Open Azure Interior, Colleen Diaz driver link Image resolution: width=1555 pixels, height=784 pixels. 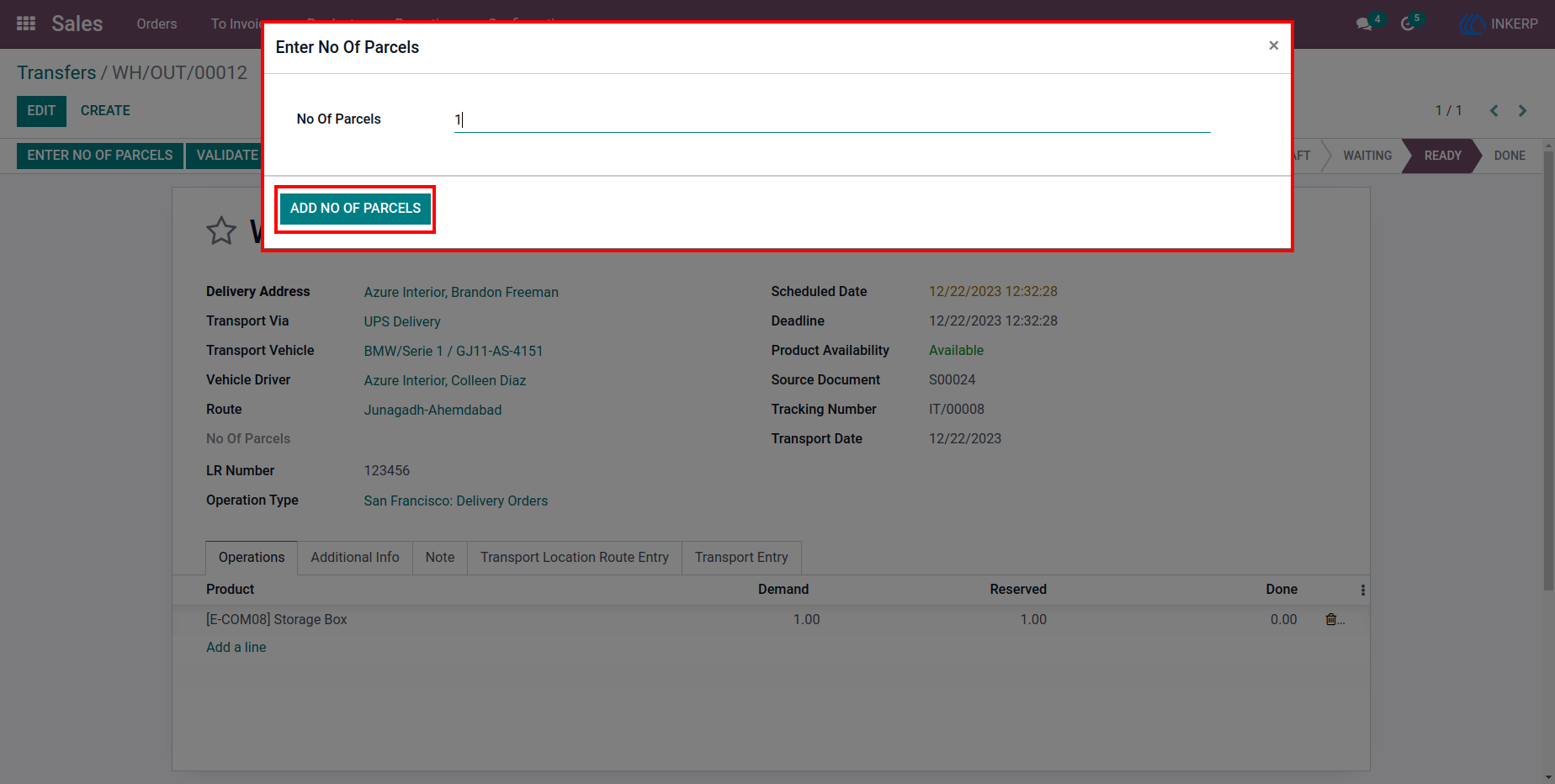(x=445, y=381)
